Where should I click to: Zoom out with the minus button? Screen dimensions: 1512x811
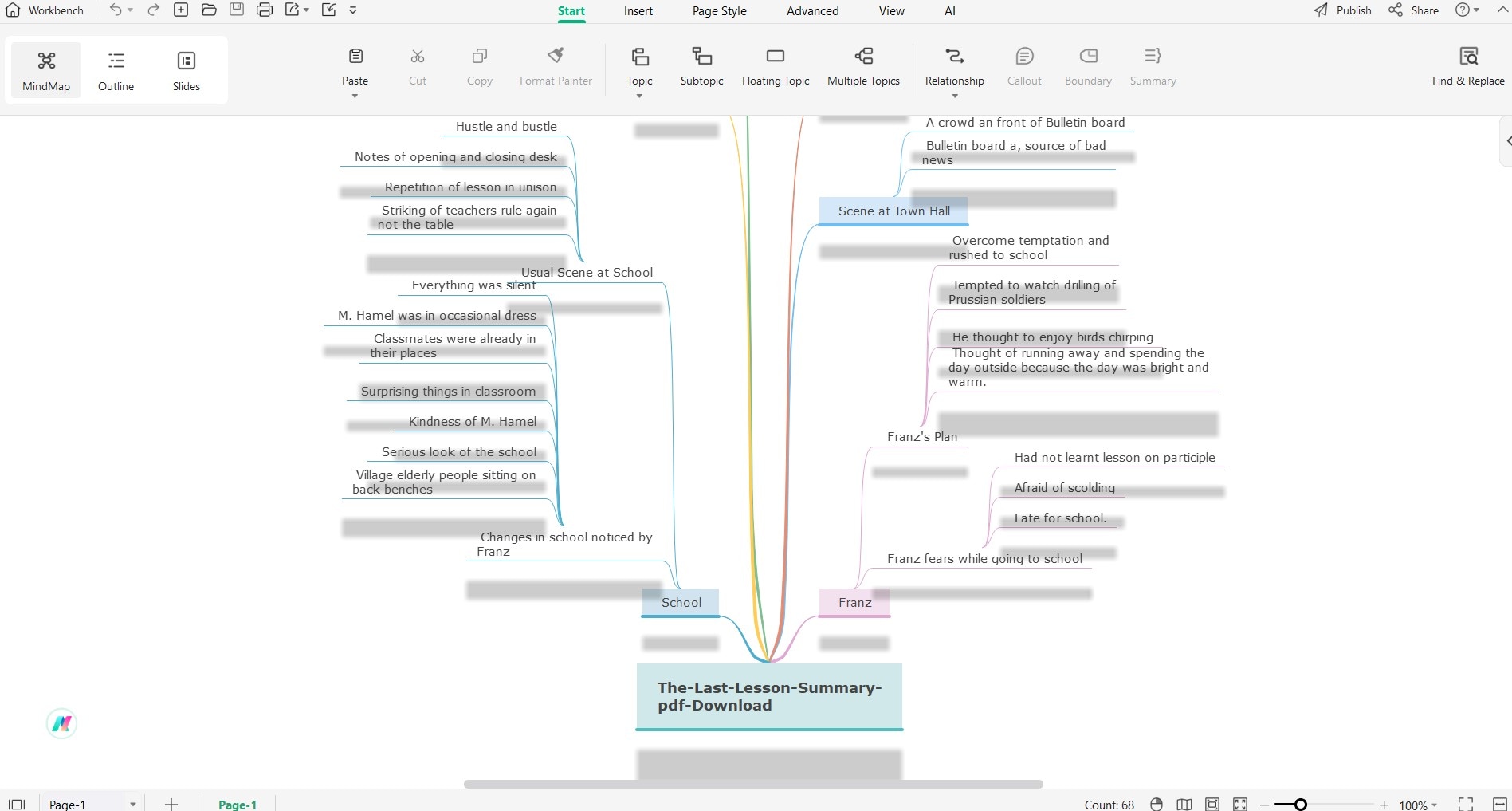click(x=1264, y=805)
